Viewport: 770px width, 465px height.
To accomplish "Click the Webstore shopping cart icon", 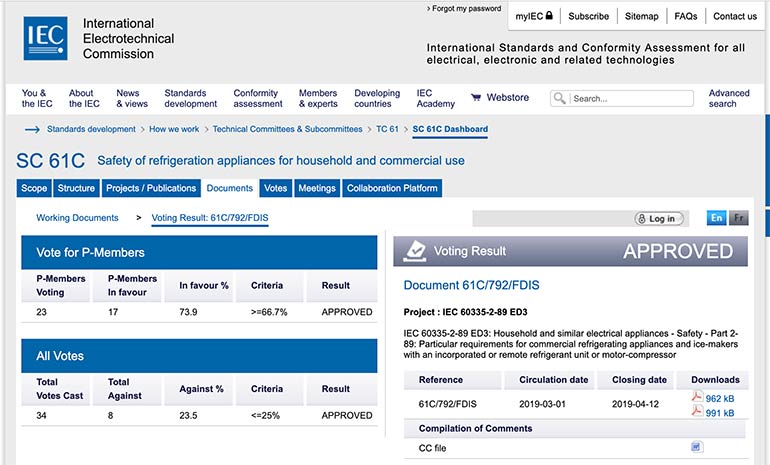I will pyautogui.click(x=475, y=97).
